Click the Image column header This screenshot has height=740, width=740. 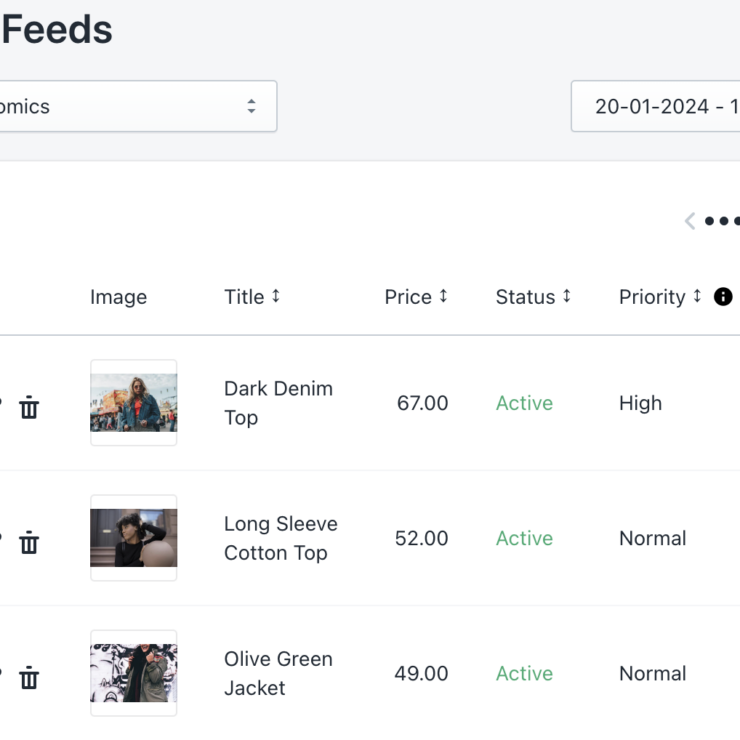pyautogui.click(x=118, y=297)
